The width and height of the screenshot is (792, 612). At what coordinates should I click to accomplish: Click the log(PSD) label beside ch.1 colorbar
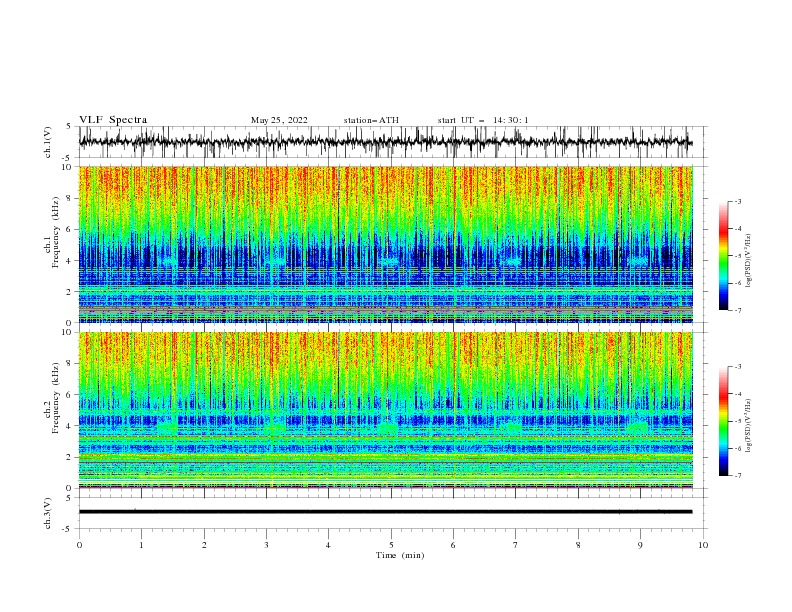pyautogui.click(x=749, y=261)
